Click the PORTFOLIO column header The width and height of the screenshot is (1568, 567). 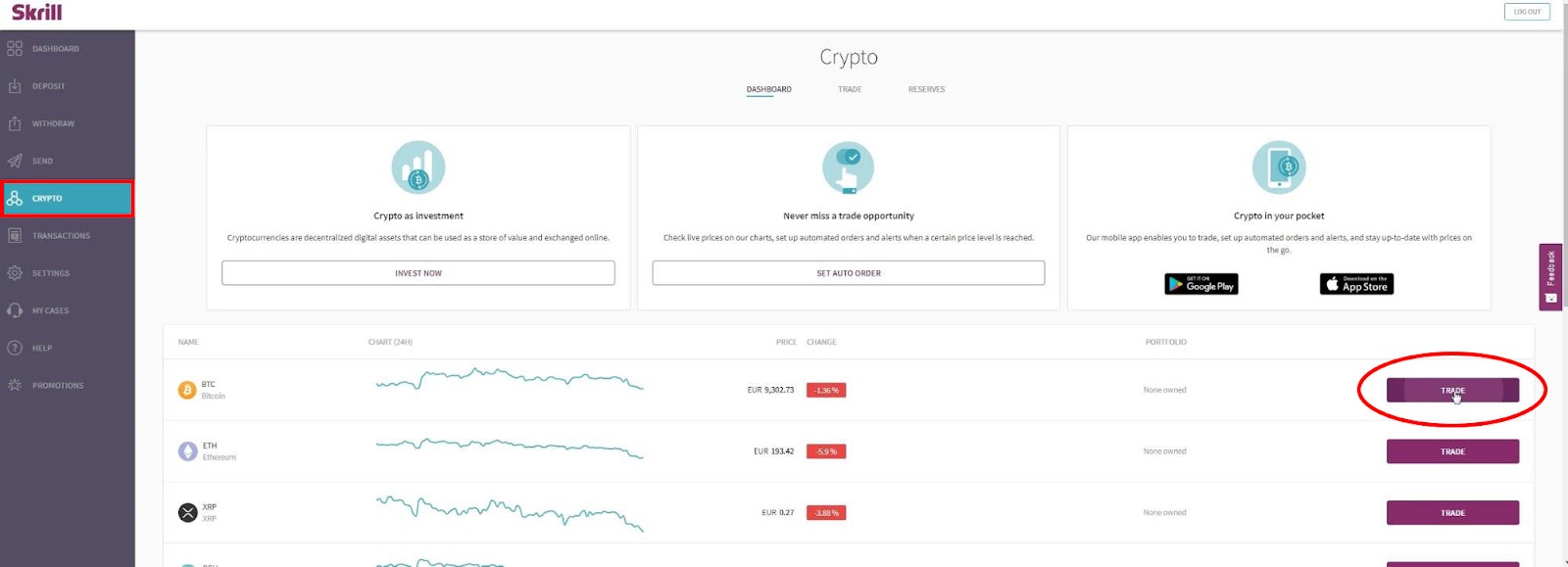point(1165,342)
